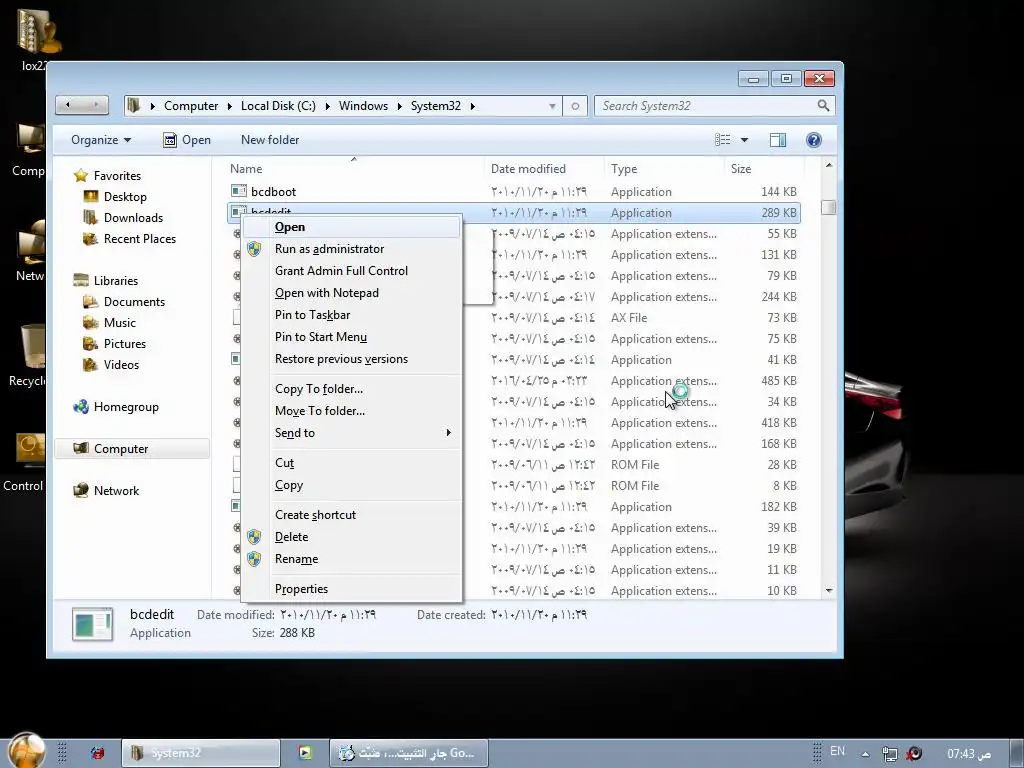This screenshot has width=1024, height=768.
Task: Sort by the Type column header
Action: (664, 168)
